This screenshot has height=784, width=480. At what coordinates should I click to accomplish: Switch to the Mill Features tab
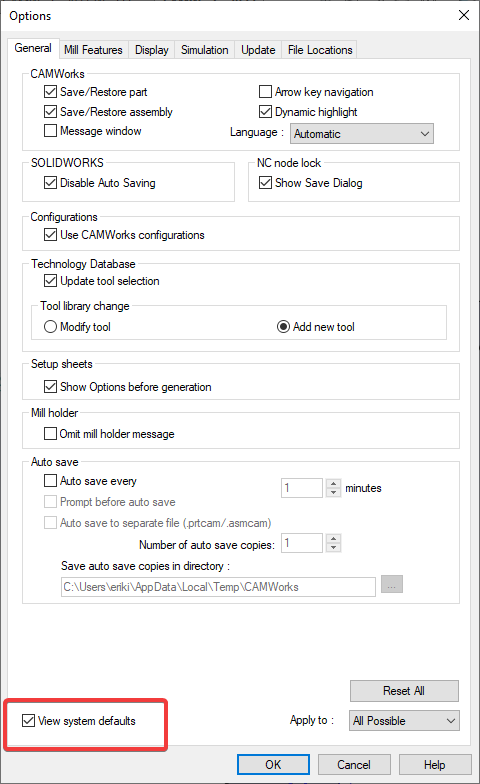click(x=94, y=50)
